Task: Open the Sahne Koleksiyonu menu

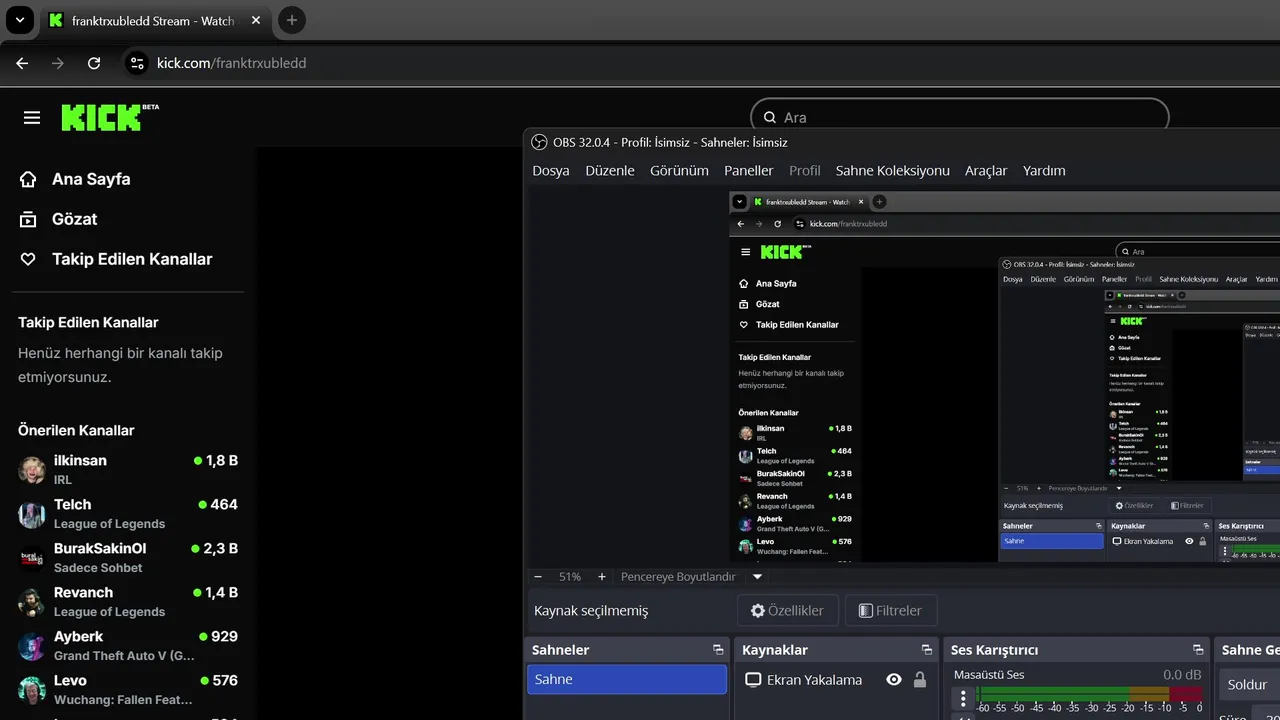Action: tap(893, 171)
